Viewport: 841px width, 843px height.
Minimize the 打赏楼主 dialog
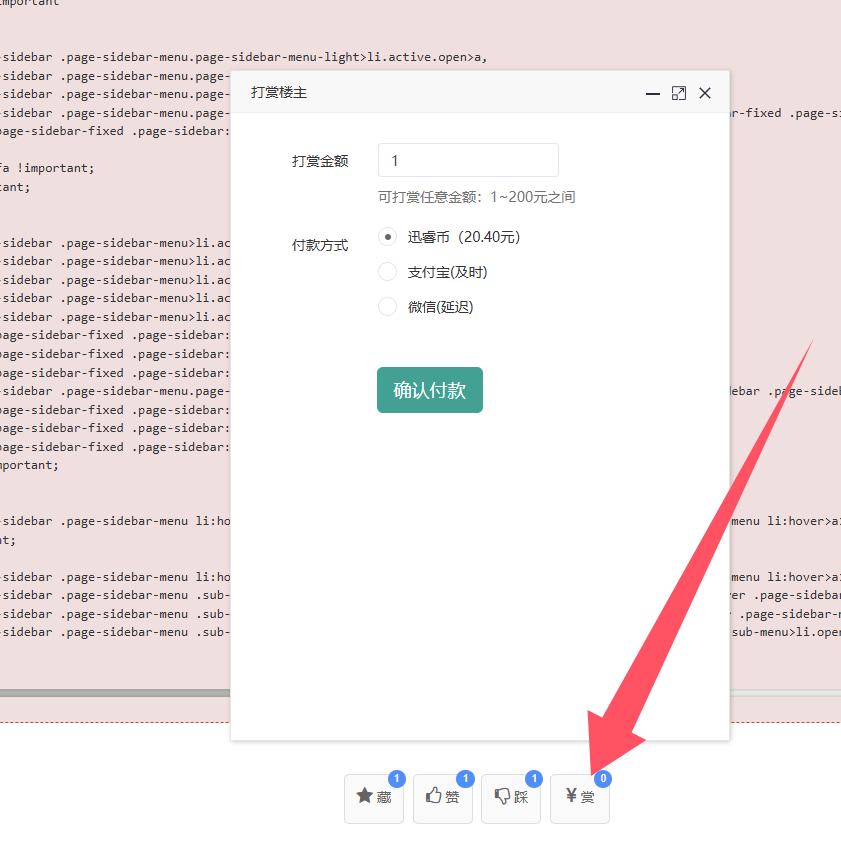(x=653, y=93)
